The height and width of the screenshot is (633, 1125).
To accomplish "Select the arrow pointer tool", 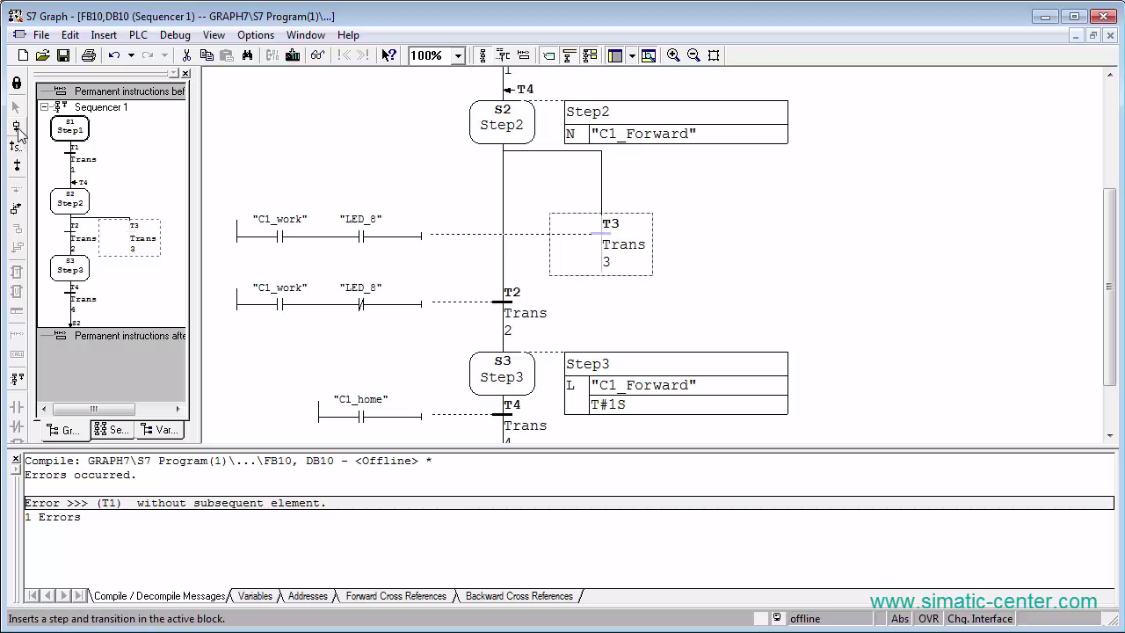I will (17, 107).
